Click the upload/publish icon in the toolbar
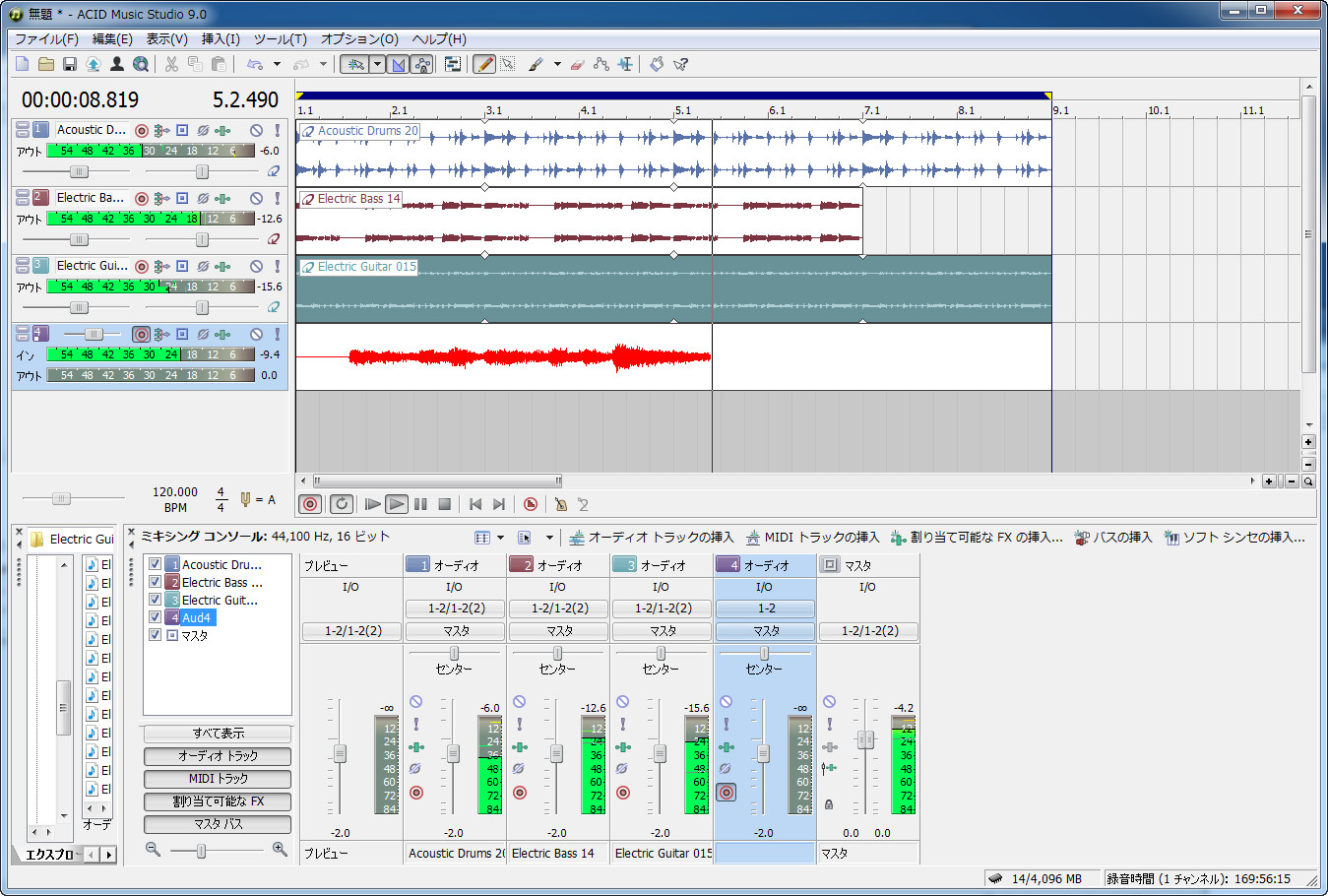1328x896 pixels. [94, 64]
